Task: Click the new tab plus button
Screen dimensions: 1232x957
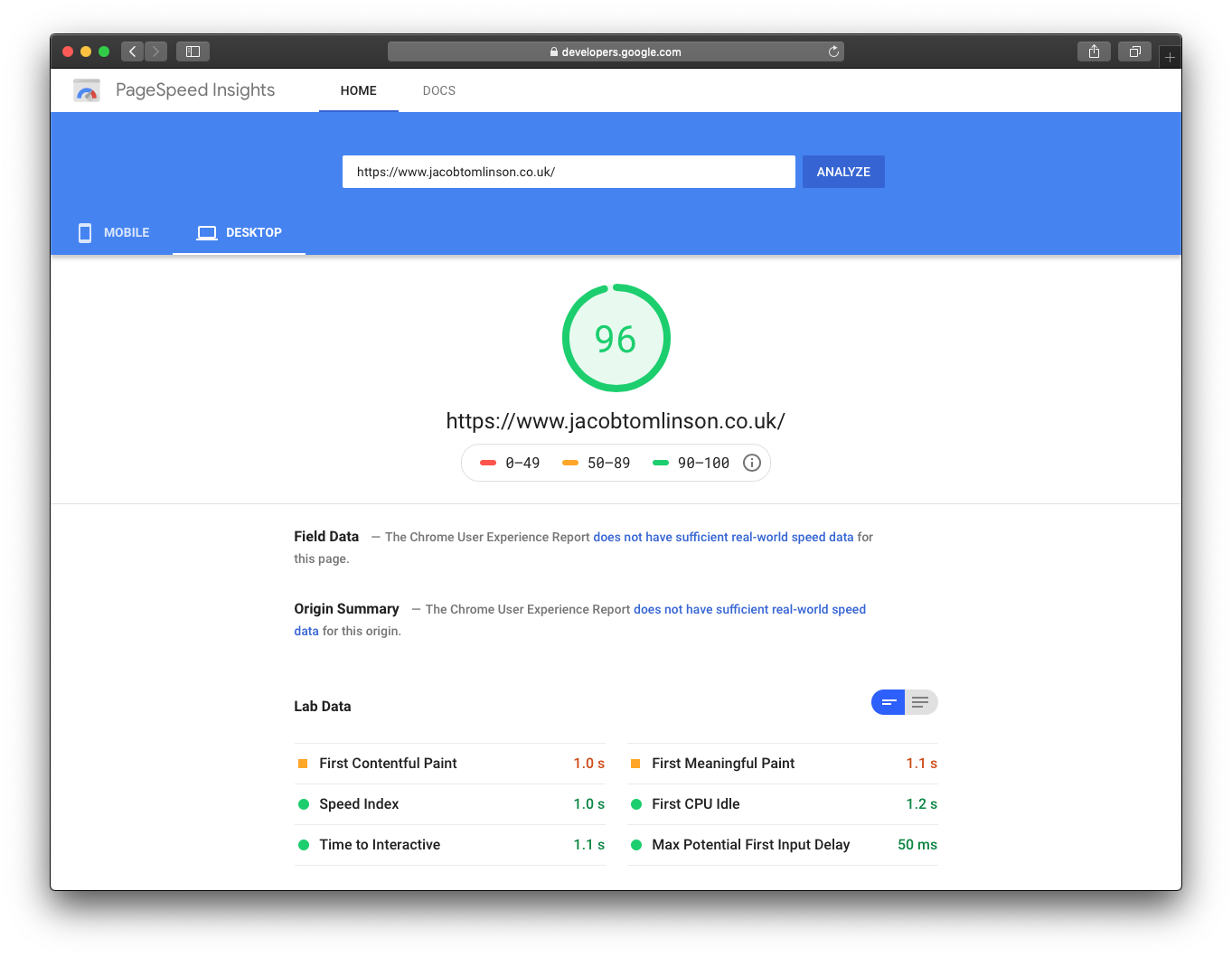Action: point(1170,55)
